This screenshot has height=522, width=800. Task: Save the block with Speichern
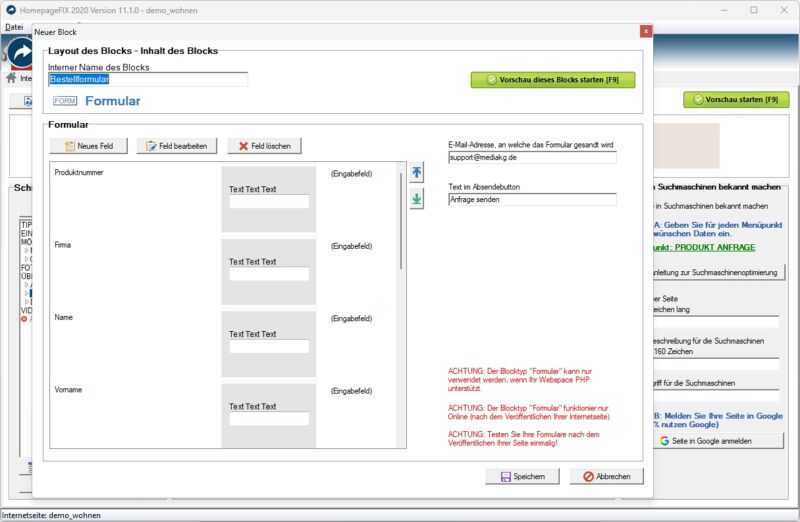click(522, 476)
